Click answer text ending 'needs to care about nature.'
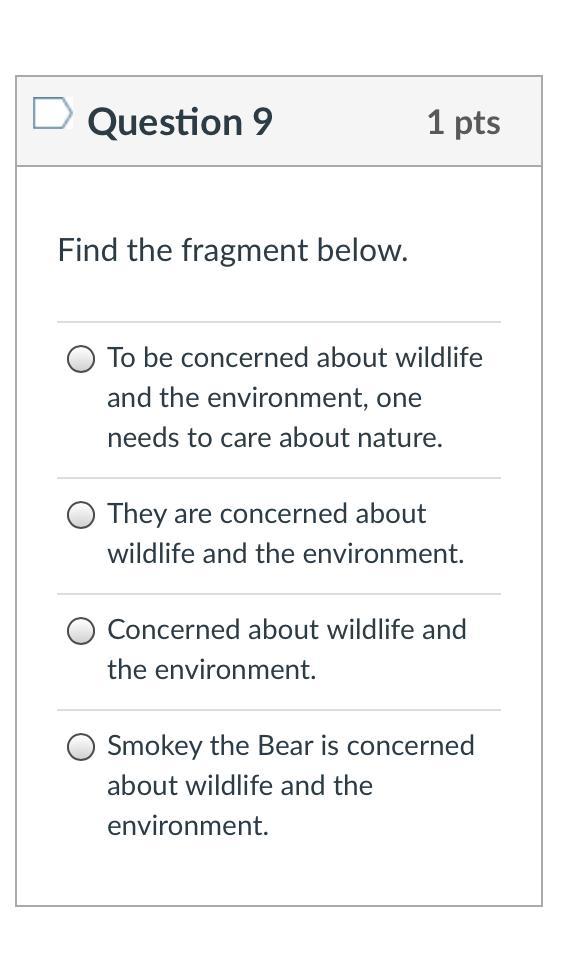 pos(275,438)
